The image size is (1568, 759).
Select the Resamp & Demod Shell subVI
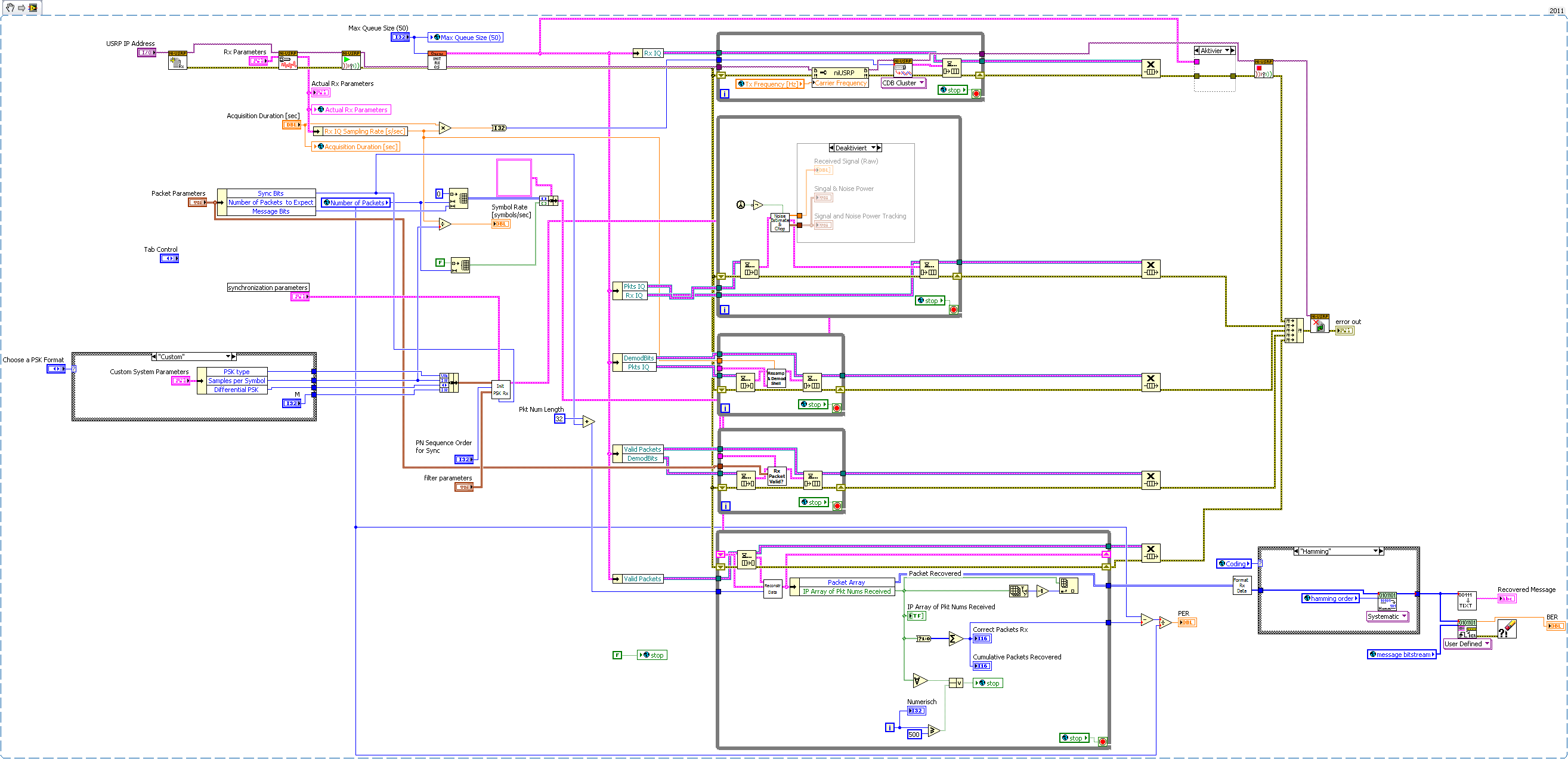pos(776,378)
